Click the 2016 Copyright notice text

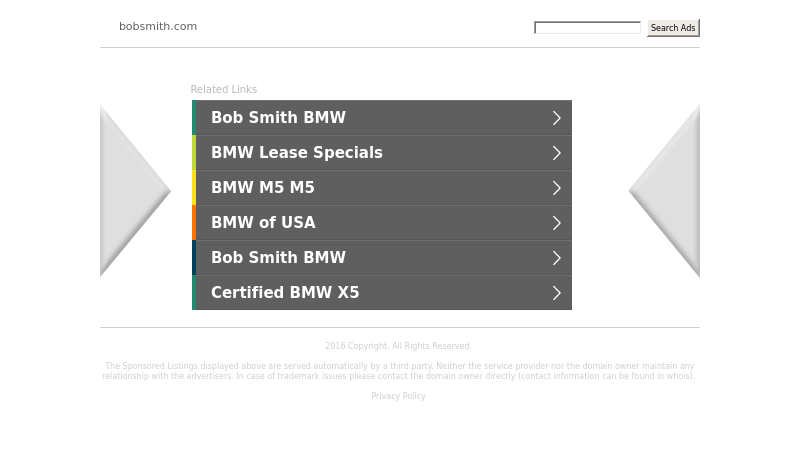click(x=398, y=346)
